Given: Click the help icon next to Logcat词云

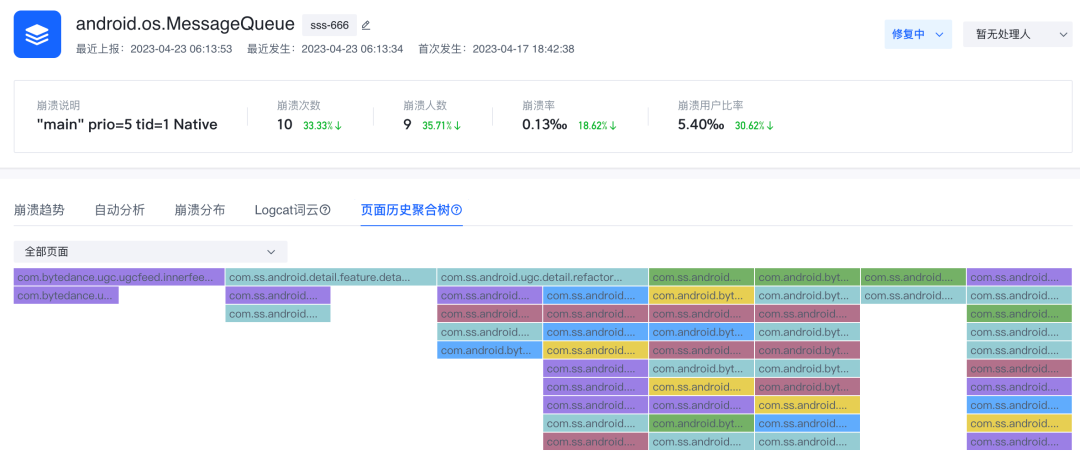Looking at the screenshot, I should point(326,210).
